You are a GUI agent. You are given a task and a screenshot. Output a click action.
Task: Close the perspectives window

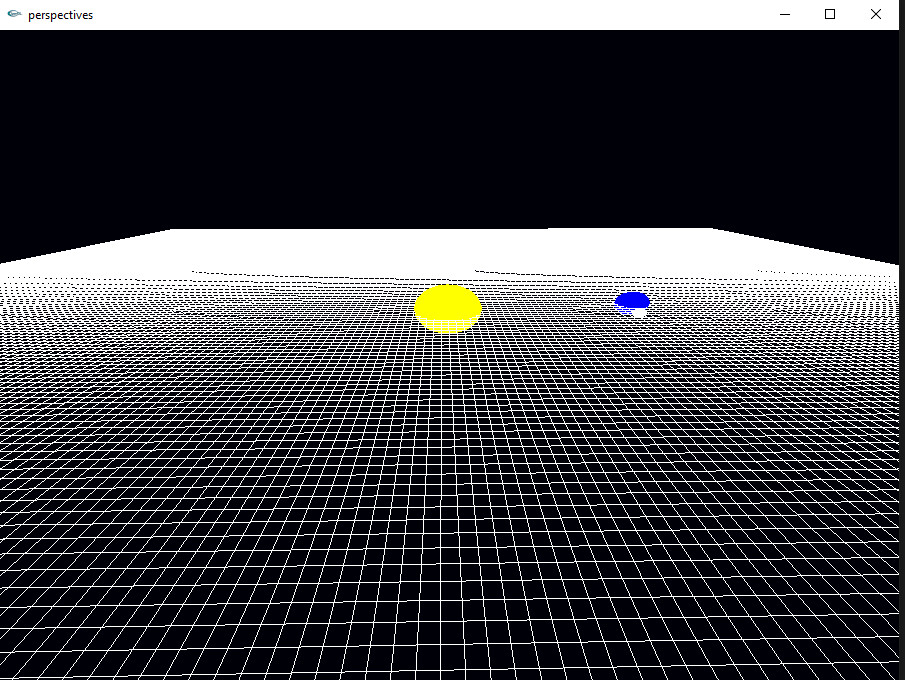(x=876, y=15)
